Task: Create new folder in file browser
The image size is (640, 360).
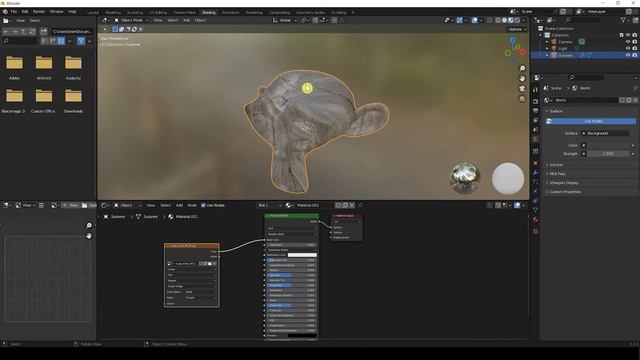Action: coord(43,31)
